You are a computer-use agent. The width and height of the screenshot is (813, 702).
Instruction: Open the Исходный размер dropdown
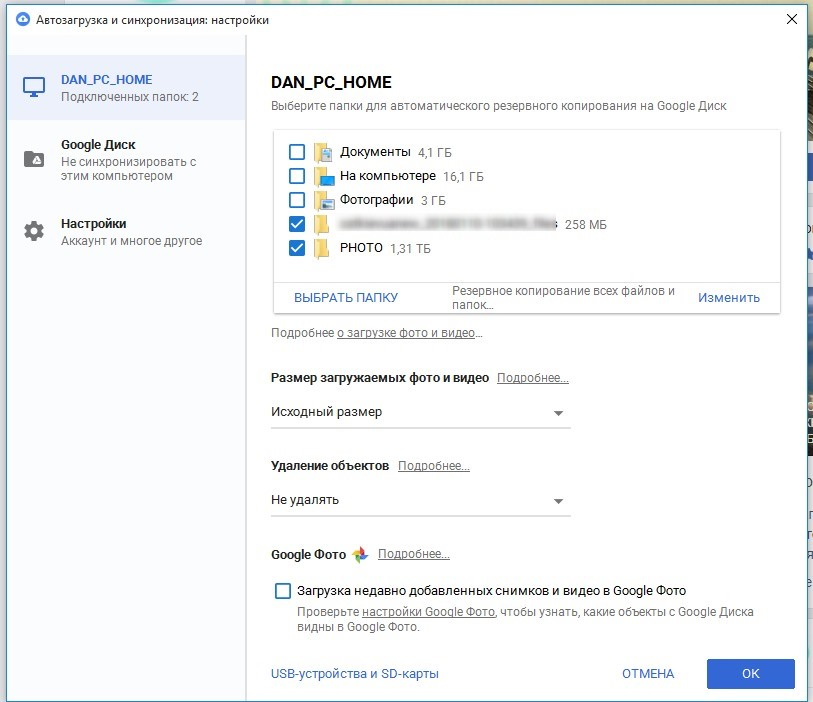pos(420,412)
